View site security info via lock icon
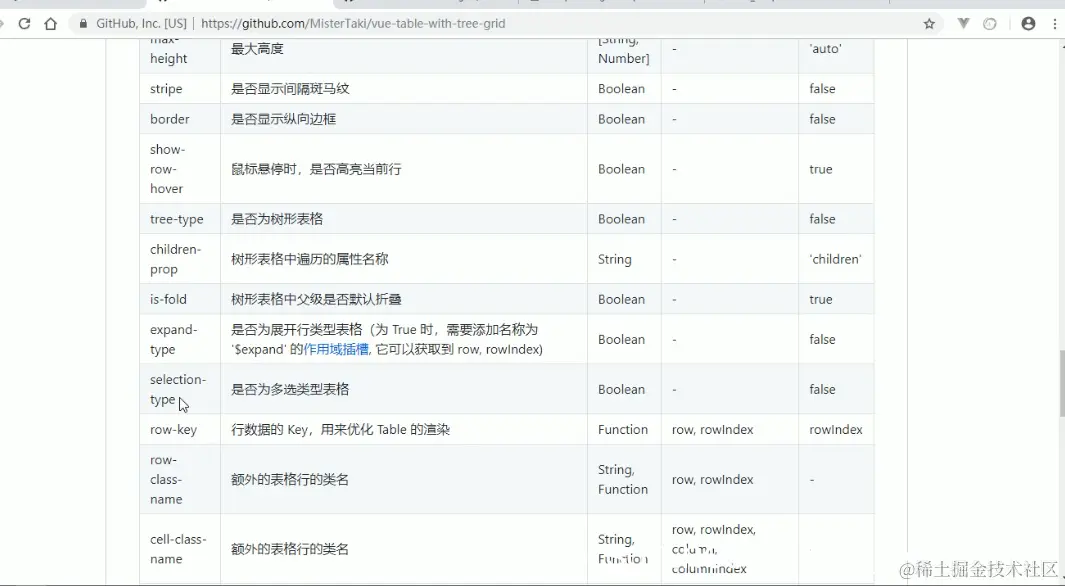 [84, 24]
